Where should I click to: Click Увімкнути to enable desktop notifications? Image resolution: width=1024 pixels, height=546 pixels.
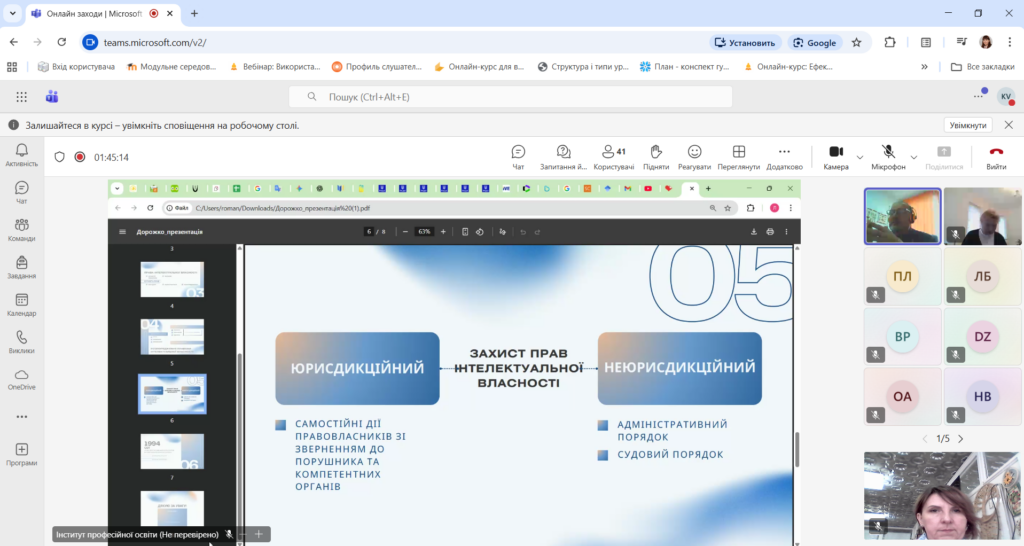pyautogui.click(x=968, y=125)
